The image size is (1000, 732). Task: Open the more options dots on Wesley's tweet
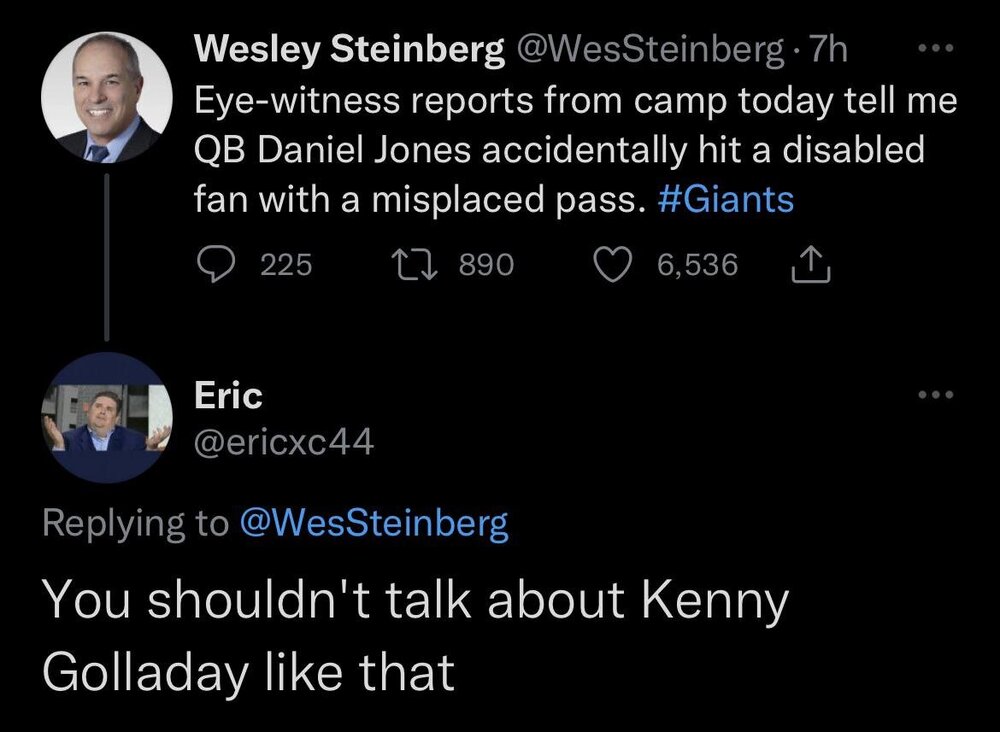pos(936,48)
